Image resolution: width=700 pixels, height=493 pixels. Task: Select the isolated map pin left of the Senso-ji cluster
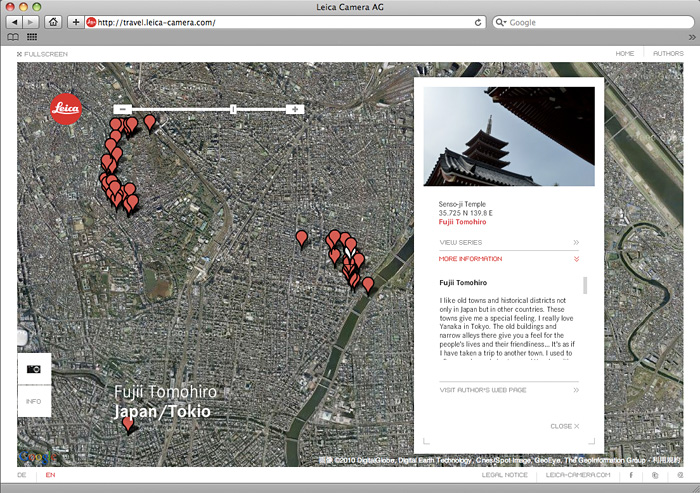click(302, 239)
